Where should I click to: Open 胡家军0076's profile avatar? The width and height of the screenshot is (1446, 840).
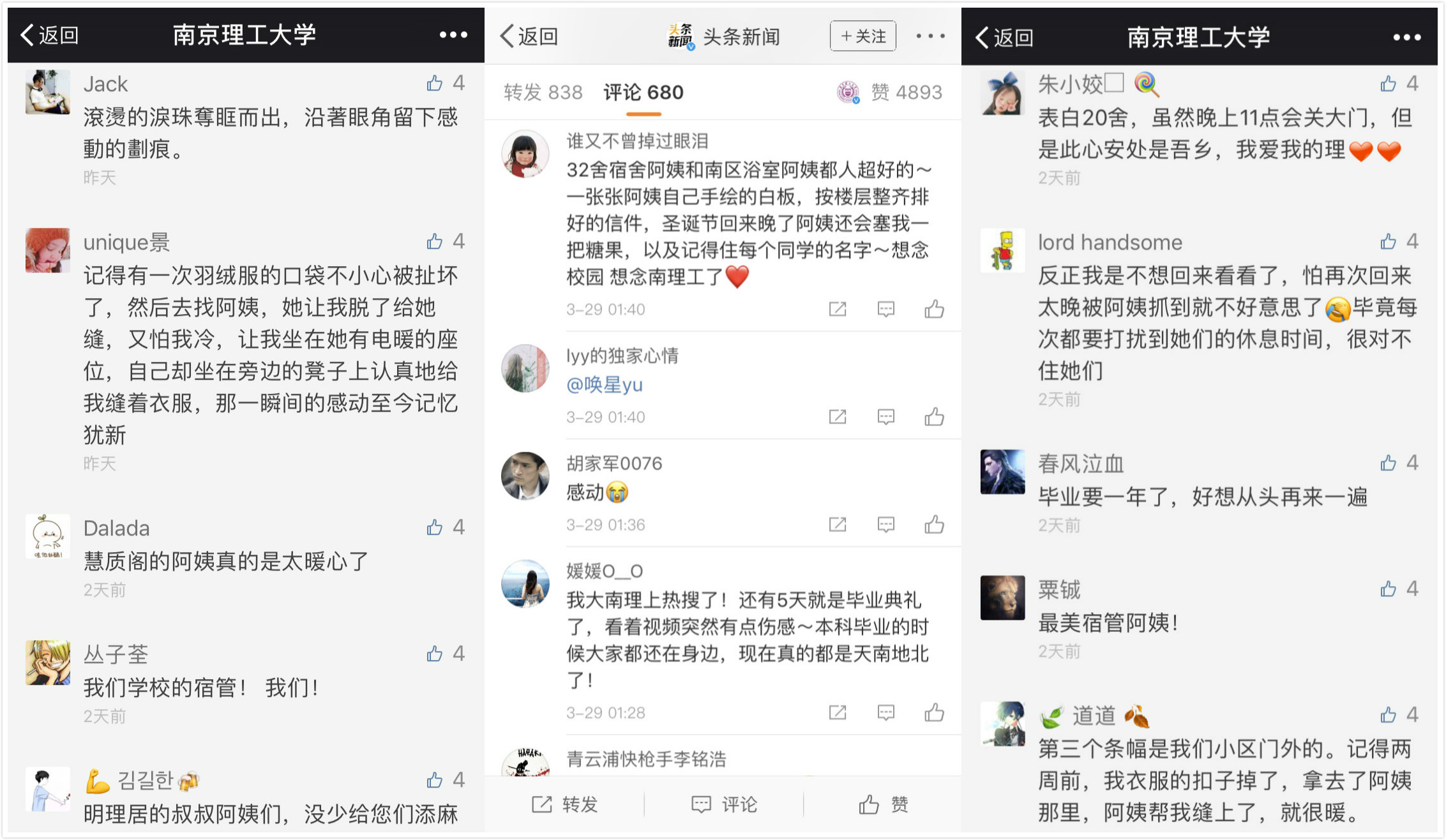pos(525,476)
